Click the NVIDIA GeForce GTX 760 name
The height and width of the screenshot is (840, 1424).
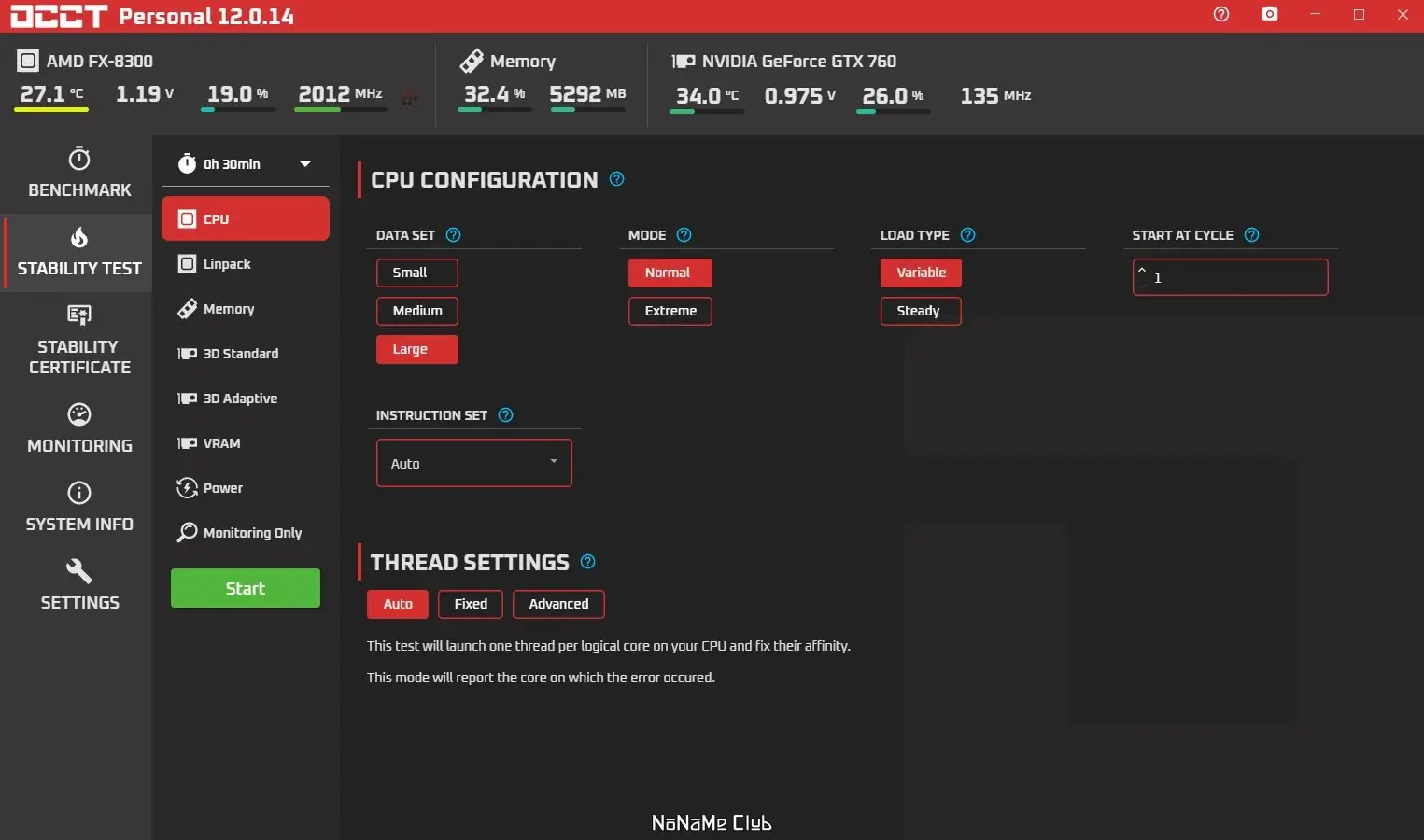coord(799,62)
